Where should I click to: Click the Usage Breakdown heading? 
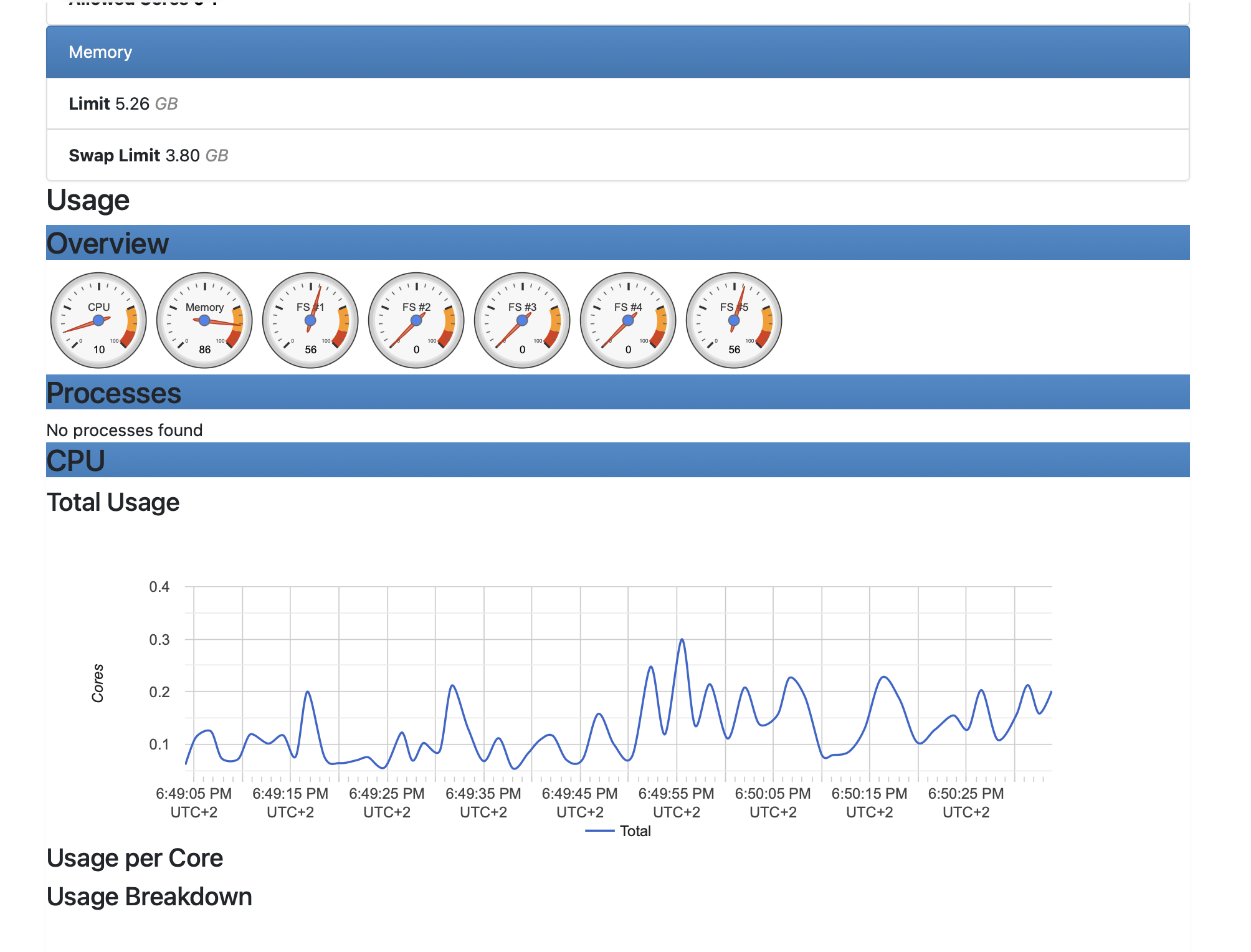click(150, 897)
